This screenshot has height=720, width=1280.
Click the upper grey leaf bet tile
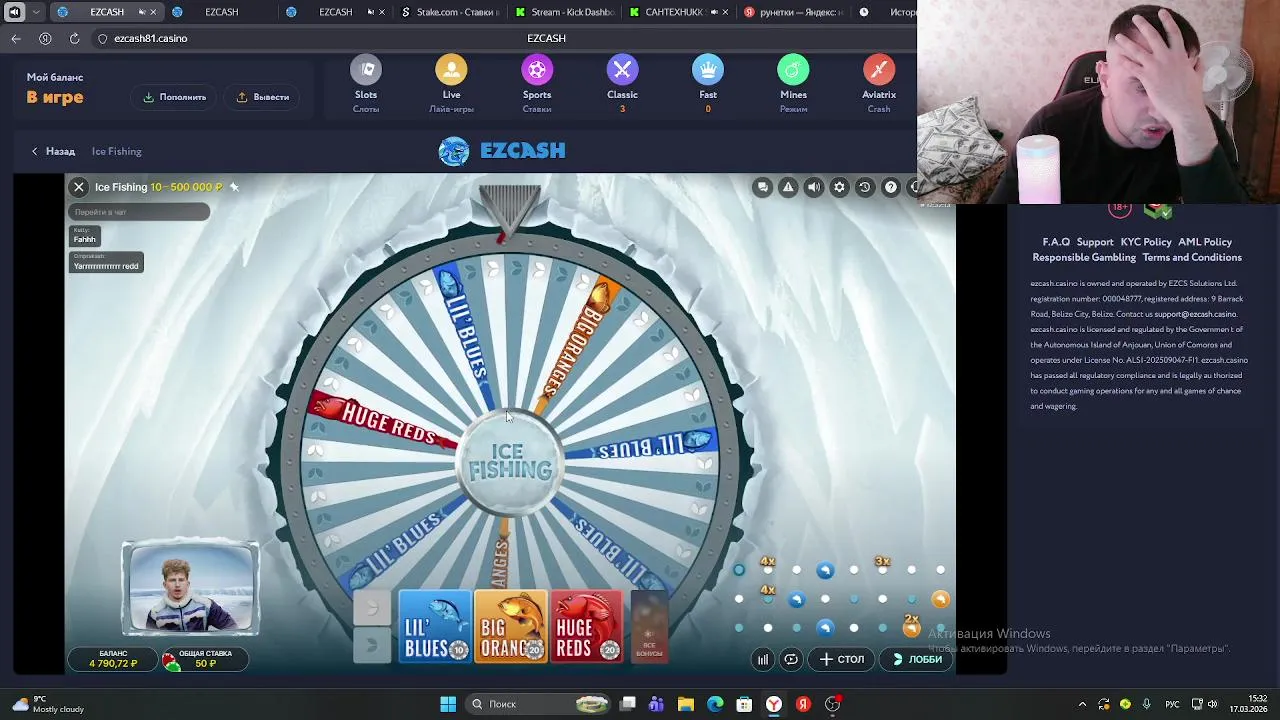coord(372,608)
